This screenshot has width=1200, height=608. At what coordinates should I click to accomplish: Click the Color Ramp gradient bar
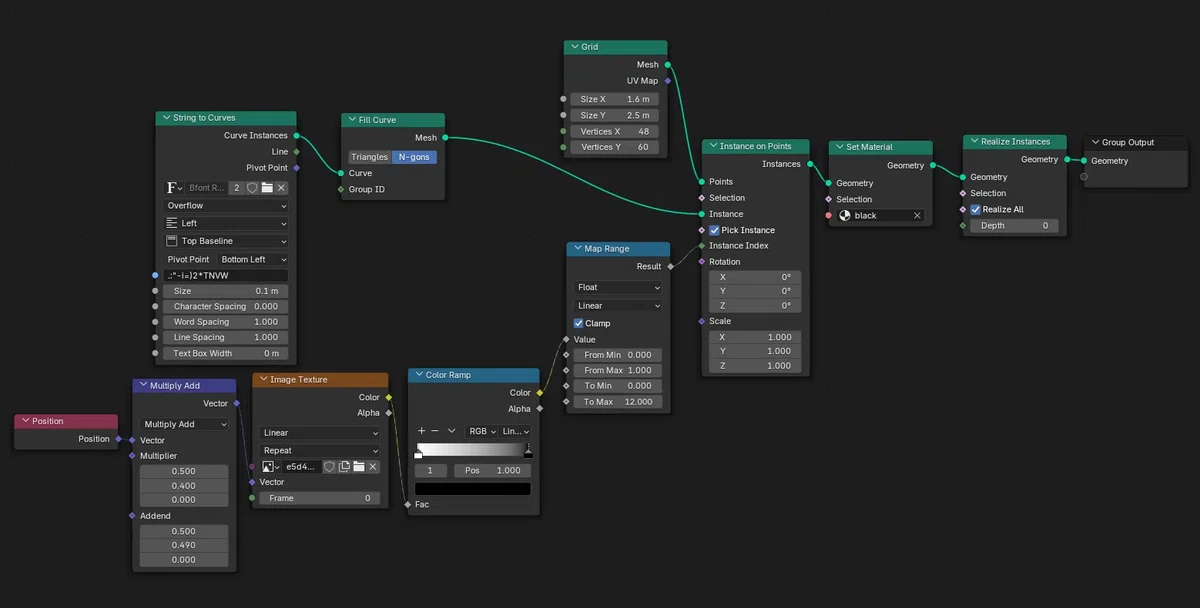473,449
